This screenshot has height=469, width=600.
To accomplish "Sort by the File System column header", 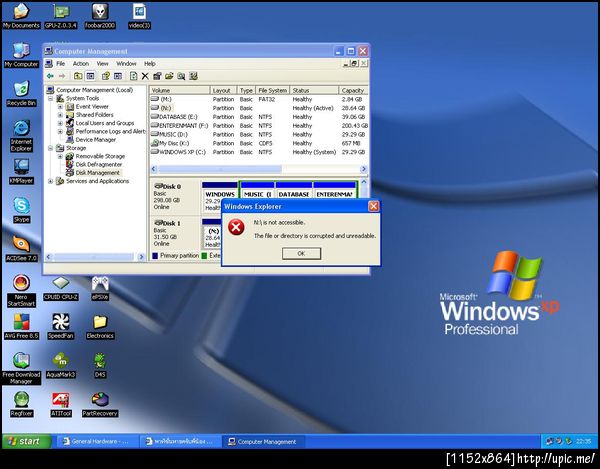I will [272, 90].
